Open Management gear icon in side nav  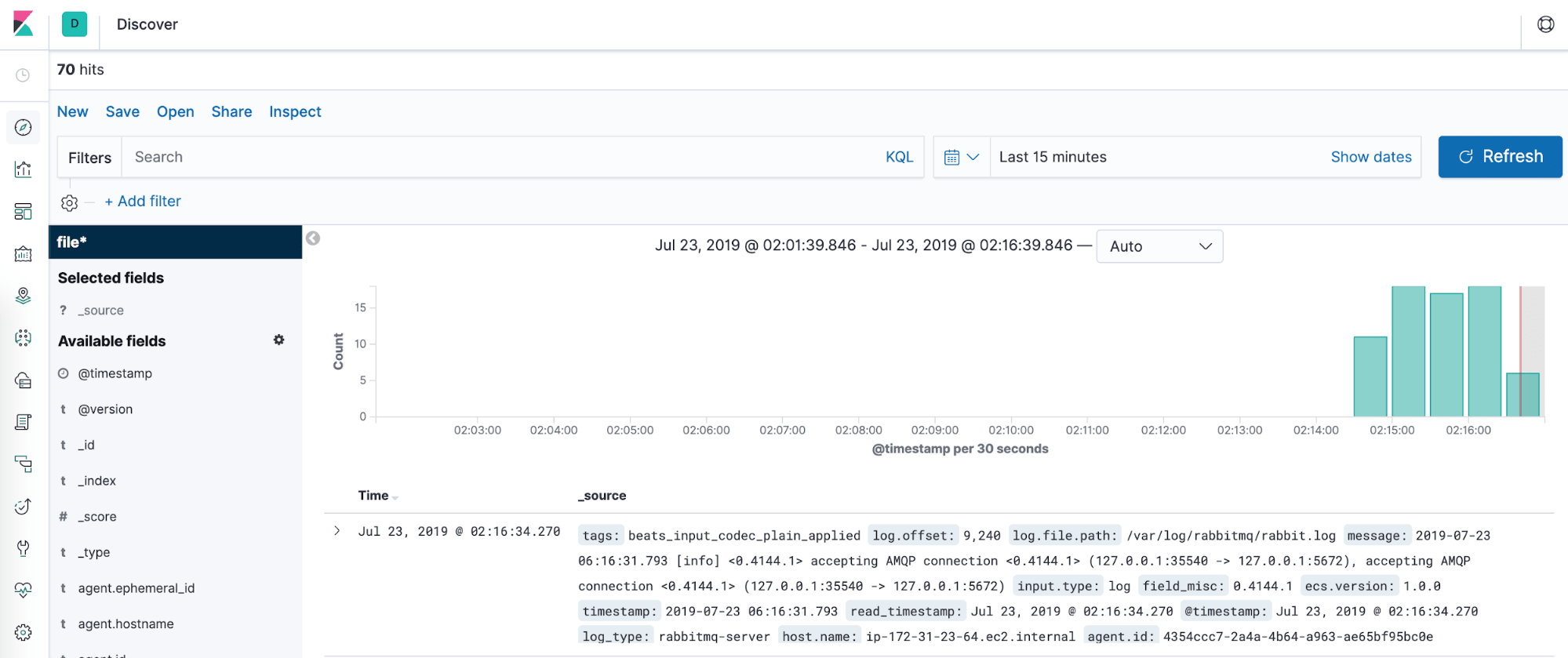24,632
